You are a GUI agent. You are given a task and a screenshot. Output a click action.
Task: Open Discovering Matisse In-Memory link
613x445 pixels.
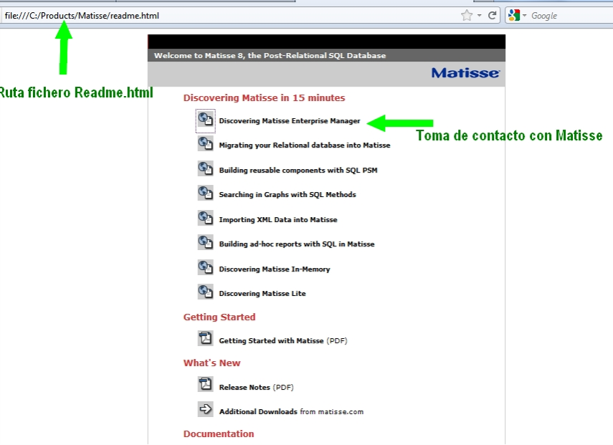274,269
